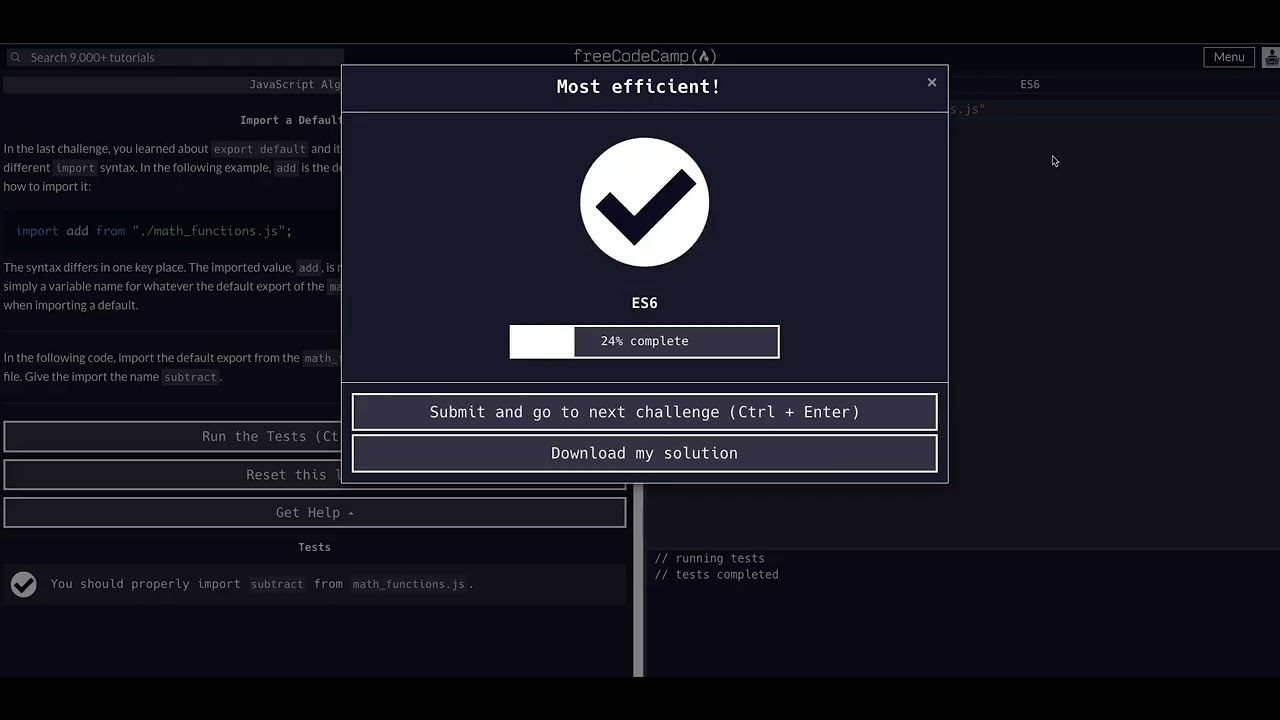This screenshot has height=720, width=1280.
Task: Click the Most efficient! dialog title
Action: (x=638, y=86)
